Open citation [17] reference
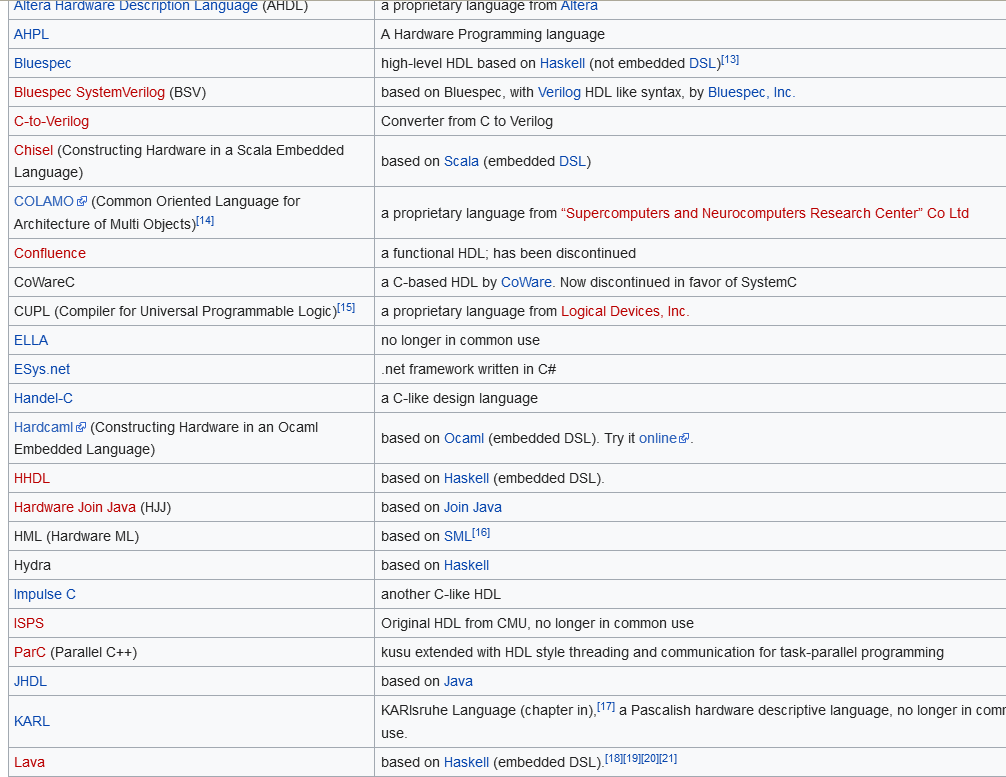Screen dimensions: 1006x777 tap(606, 706)
